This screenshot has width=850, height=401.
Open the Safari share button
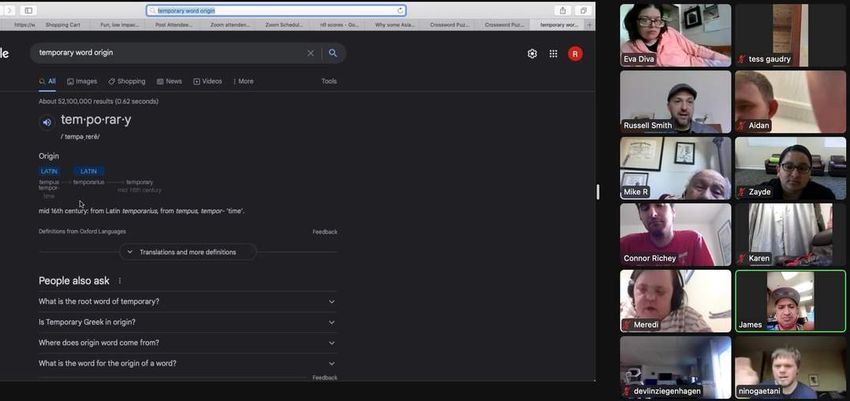[563, 10]
